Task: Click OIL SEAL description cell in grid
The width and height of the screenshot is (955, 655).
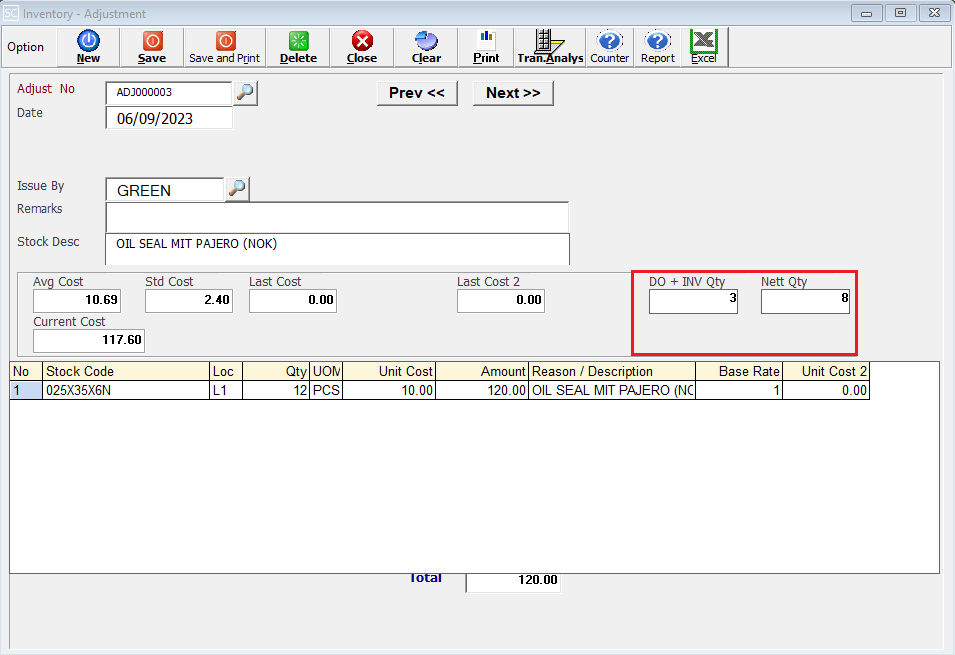Action: [x=612, y=391]
